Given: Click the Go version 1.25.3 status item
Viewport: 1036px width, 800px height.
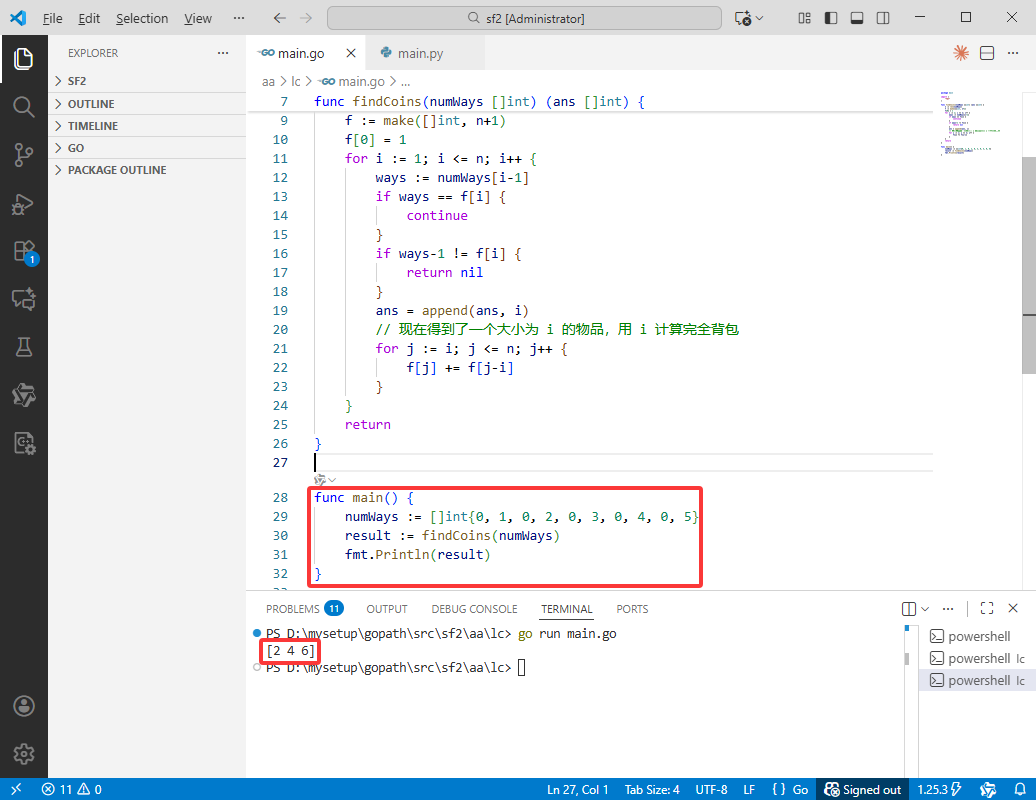Looking at the screenshot, I should tap(939, 789).
